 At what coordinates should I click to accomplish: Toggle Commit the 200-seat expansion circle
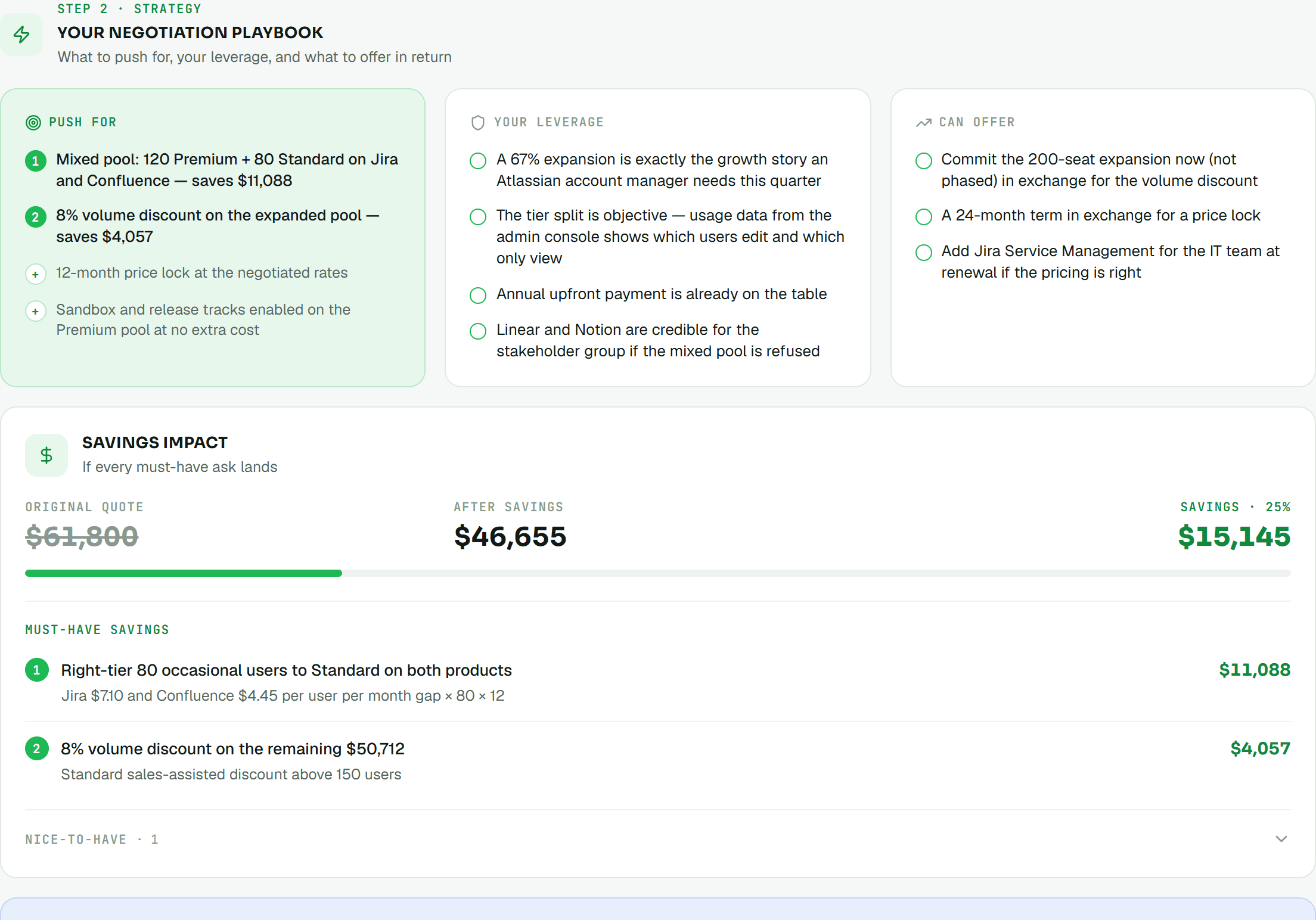click(x=924, y=161)
